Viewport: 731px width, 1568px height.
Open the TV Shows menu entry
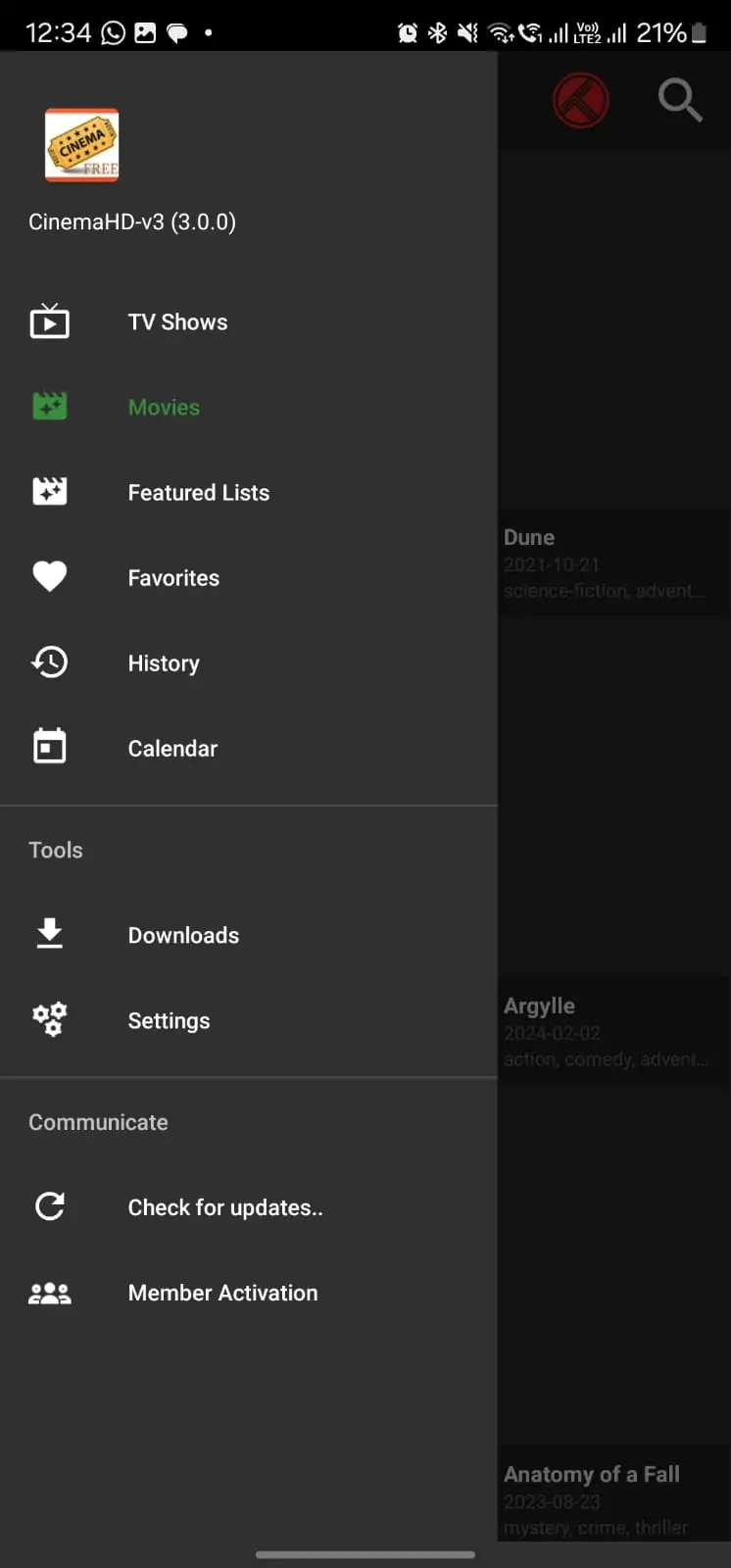pos(177,322)
